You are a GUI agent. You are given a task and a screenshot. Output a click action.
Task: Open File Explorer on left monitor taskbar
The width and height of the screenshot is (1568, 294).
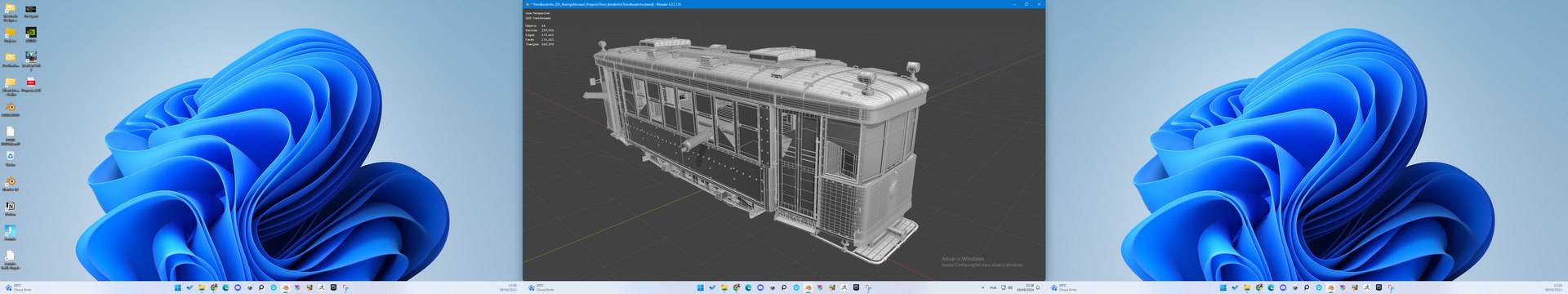pyautogui.click(x=202, y=287)
